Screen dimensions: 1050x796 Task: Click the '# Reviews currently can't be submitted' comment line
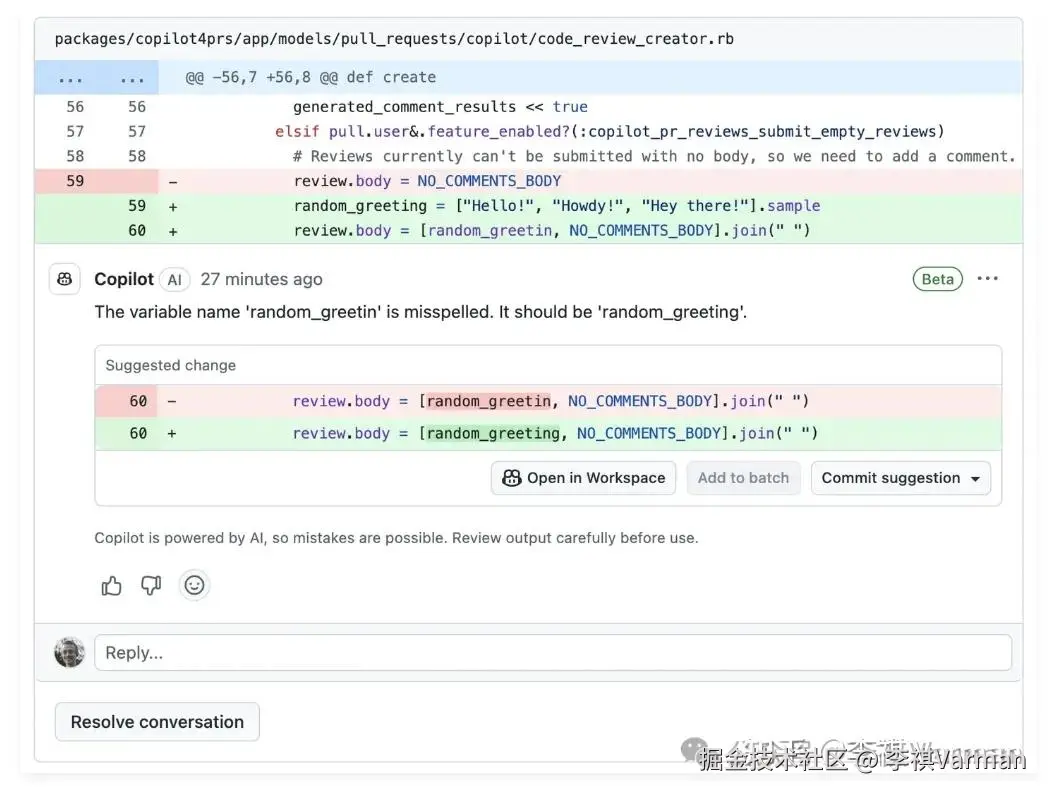tap(654, 156)
